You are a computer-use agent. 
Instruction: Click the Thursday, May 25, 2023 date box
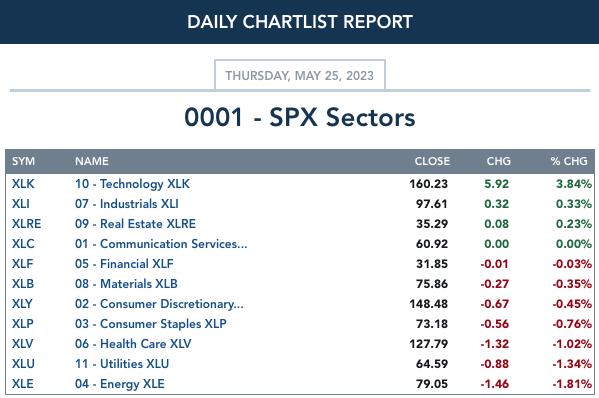300,75
